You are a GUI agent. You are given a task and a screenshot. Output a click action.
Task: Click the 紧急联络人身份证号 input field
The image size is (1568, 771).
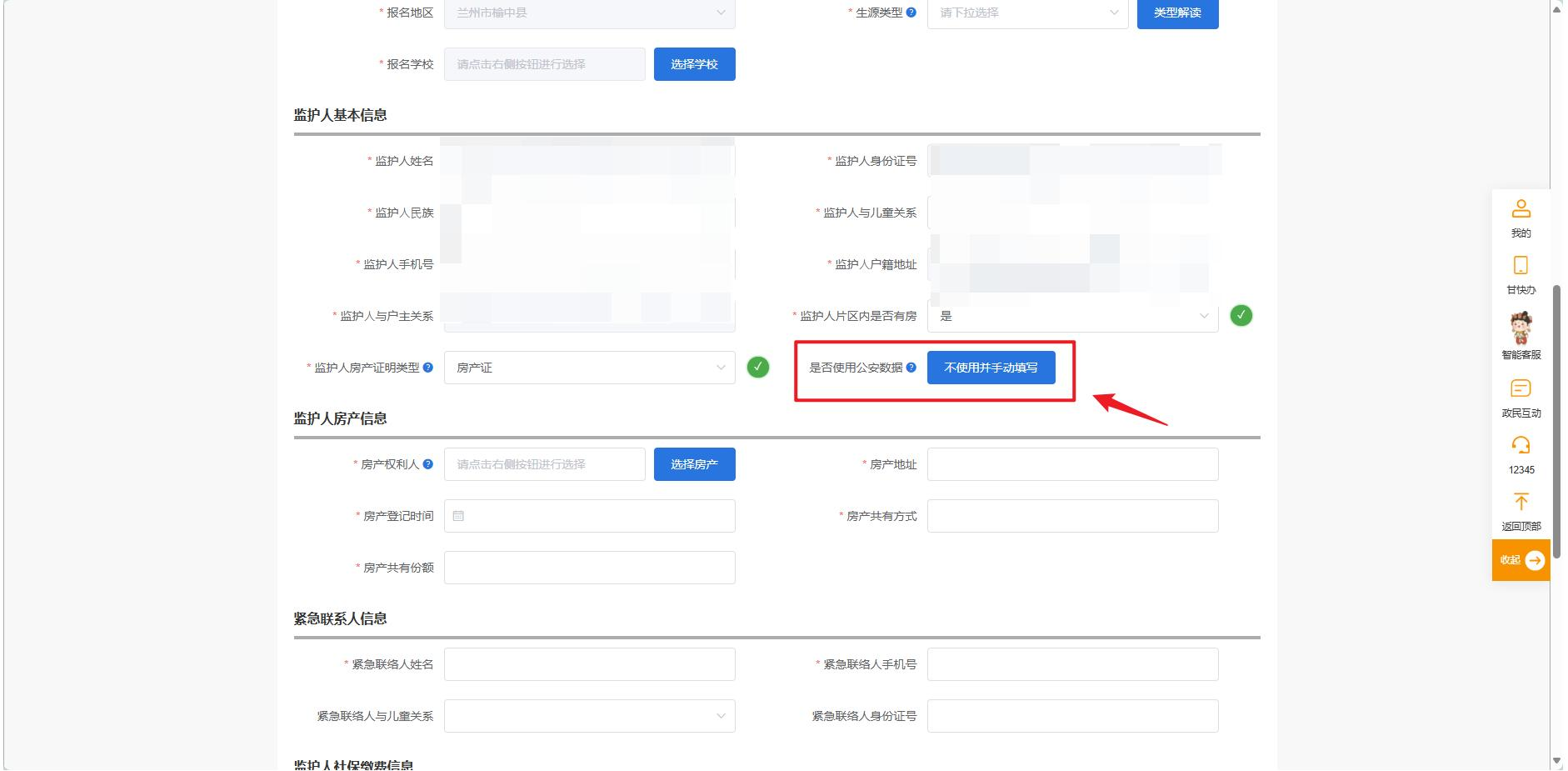coord(1073,716)
